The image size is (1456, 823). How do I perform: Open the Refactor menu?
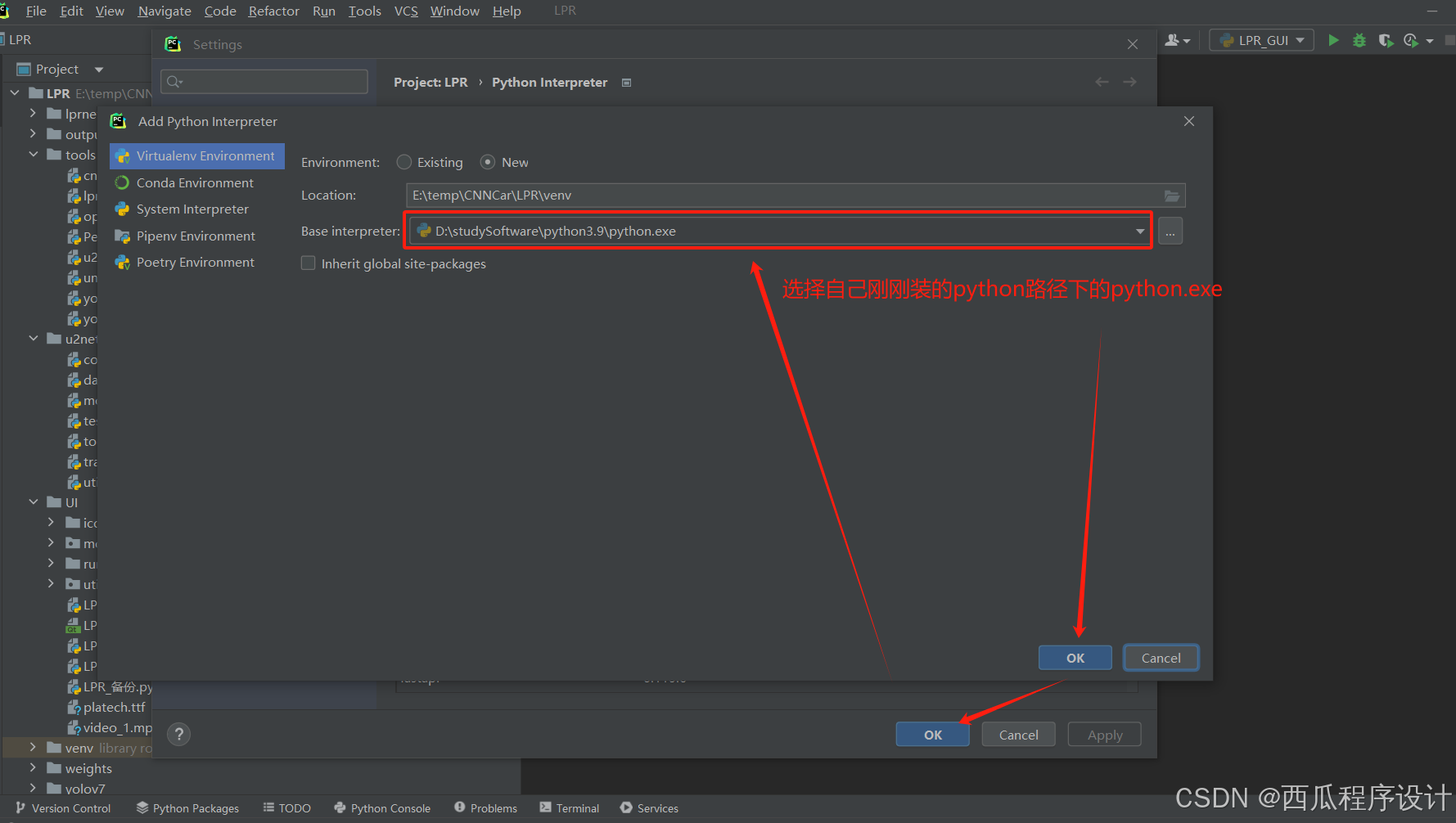pos(274,11)
